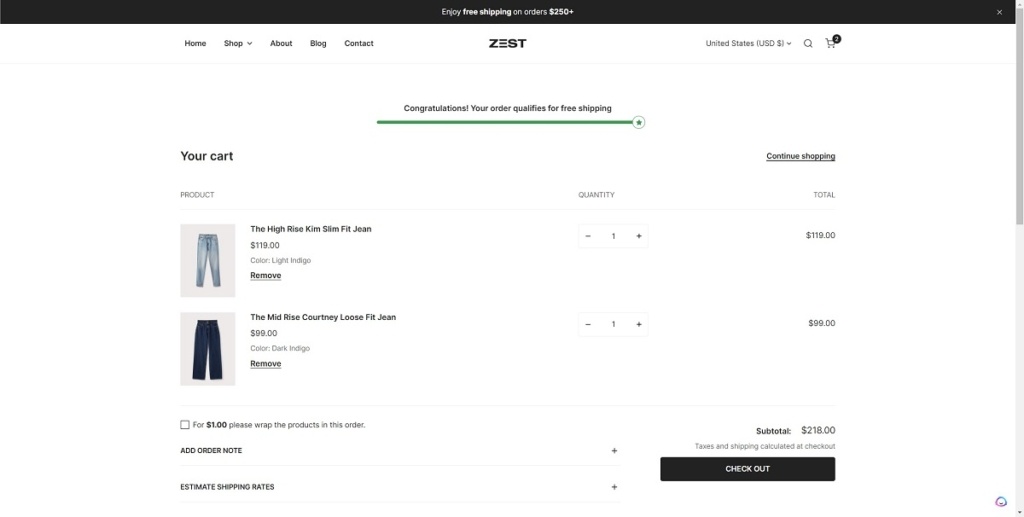
Task: Click the free shipping progress bar star
Action: click(639, 122)
